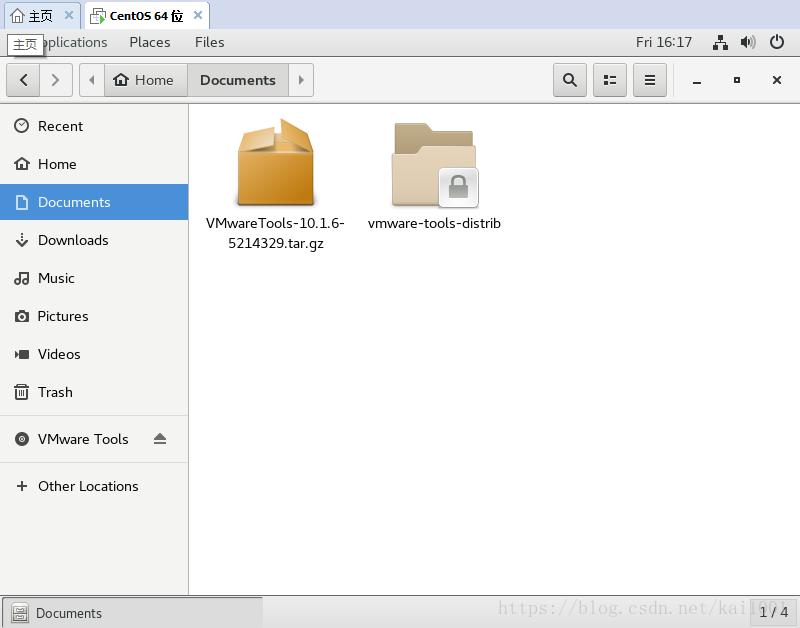The height and width of the screenshot is (628, 800).
Task: Click the clock icon beside Recent
Action: (21, 125)
